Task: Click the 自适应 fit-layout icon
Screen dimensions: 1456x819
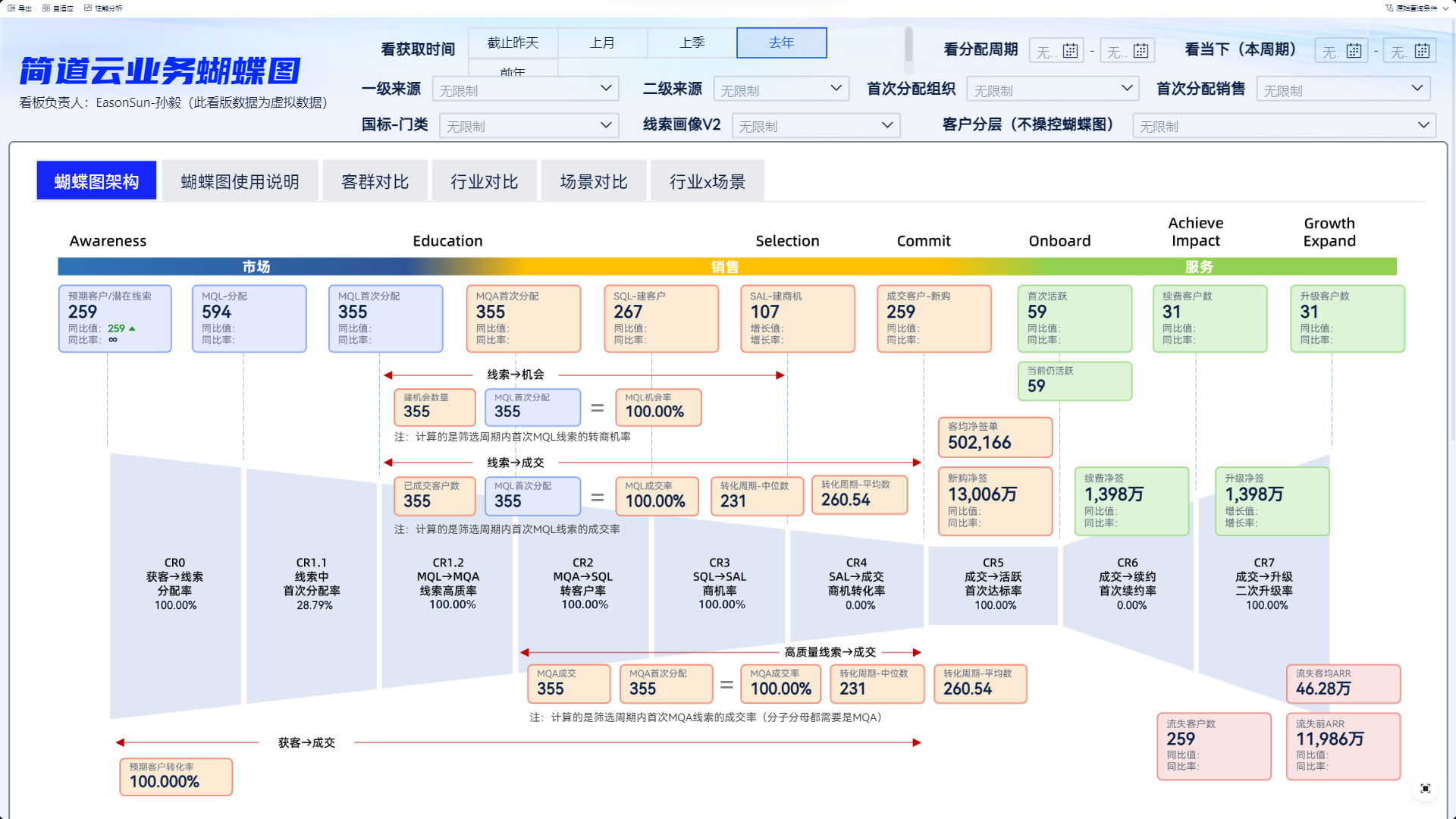Action: pyautogui.click(x=46, y=8)
